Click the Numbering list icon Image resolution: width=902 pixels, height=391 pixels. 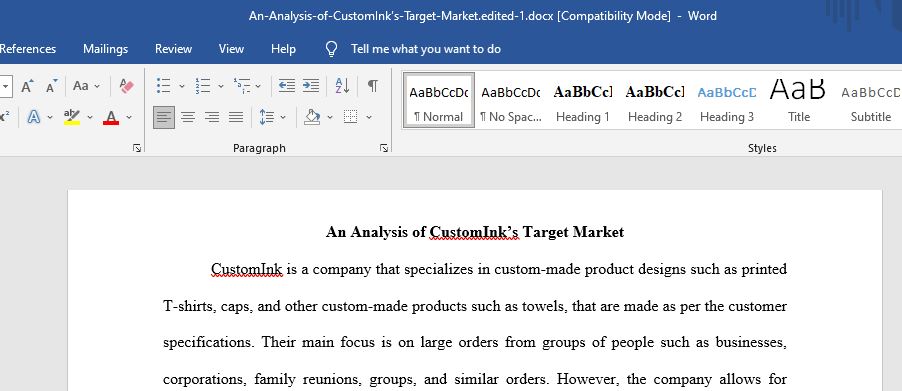(202, 86)
